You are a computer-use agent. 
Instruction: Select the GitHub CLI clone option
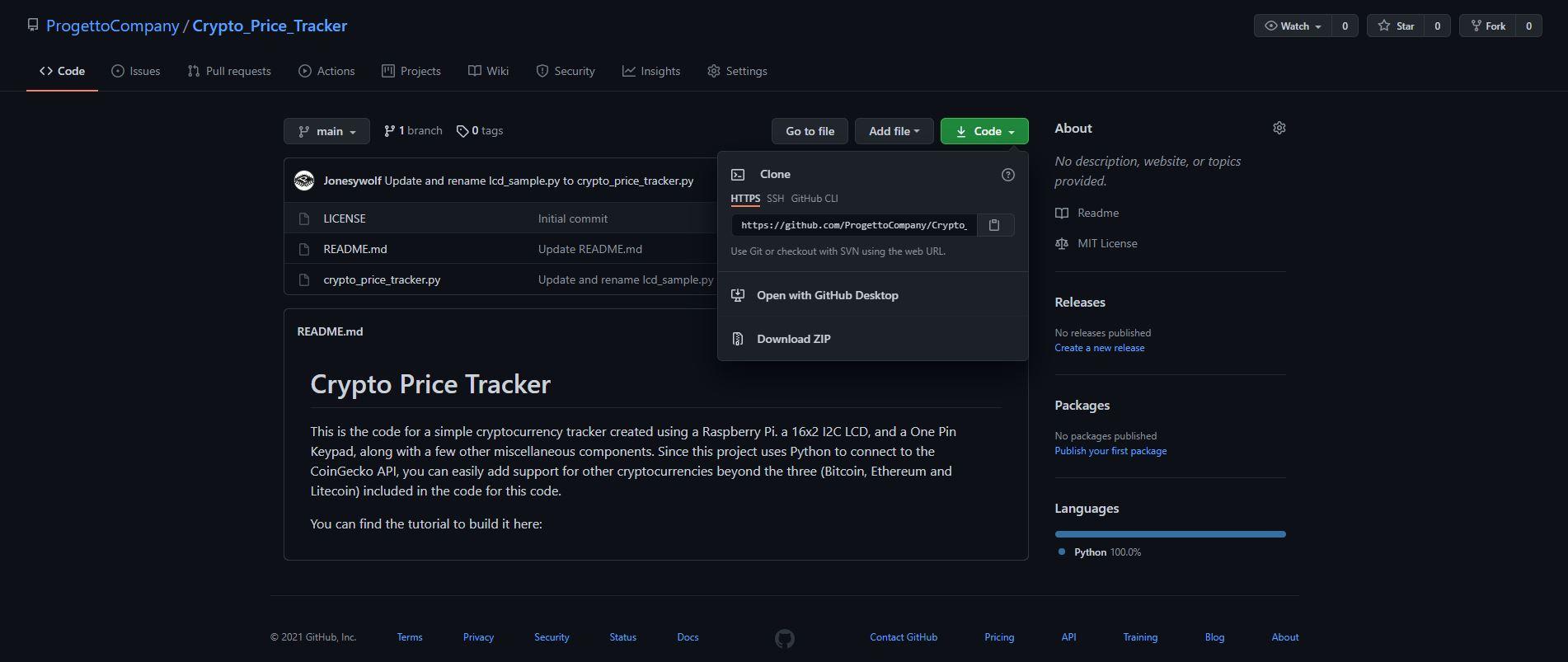814,199
